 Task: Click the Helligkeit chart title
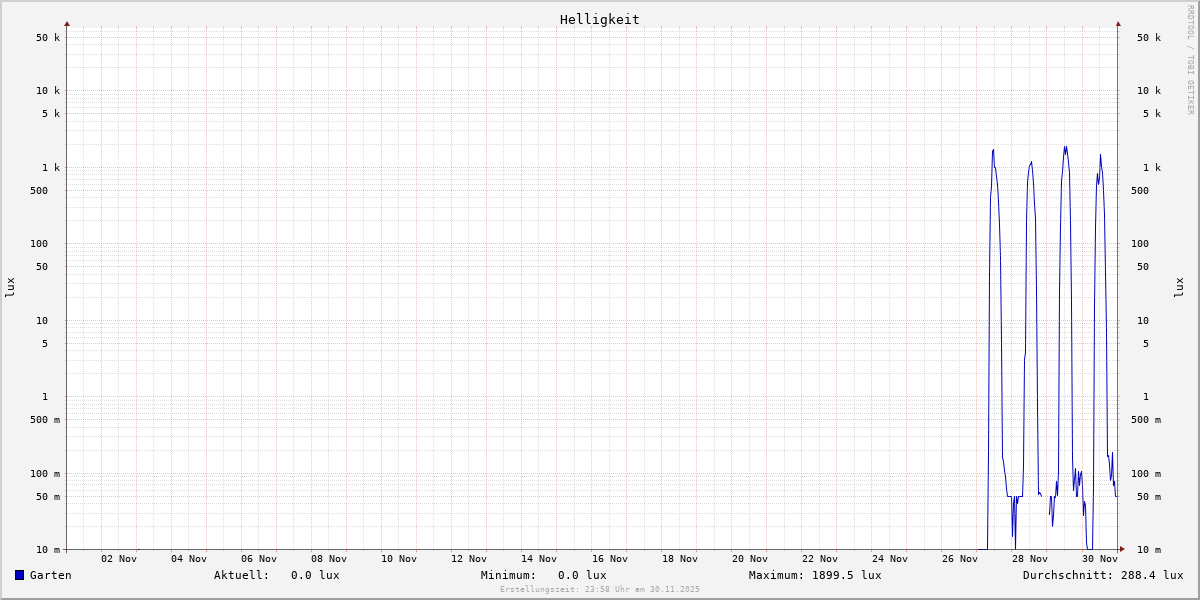pyautogui.click(x=599, y=19)
